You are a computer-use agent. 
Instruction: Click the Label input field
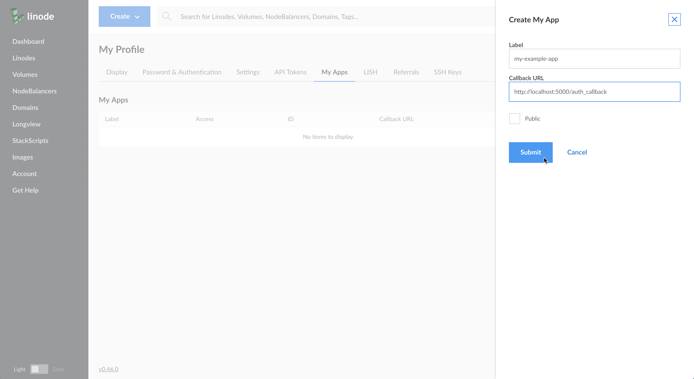pyautogui.click(x=594, y=58)
